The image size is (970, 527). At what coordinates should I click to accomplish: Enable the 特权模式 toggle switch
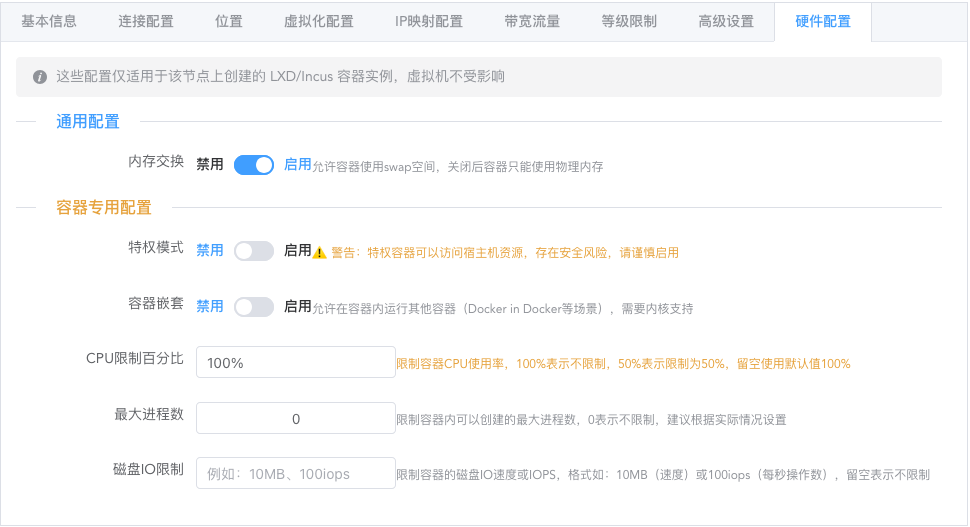pyautogui.click(x=254, y=252)
